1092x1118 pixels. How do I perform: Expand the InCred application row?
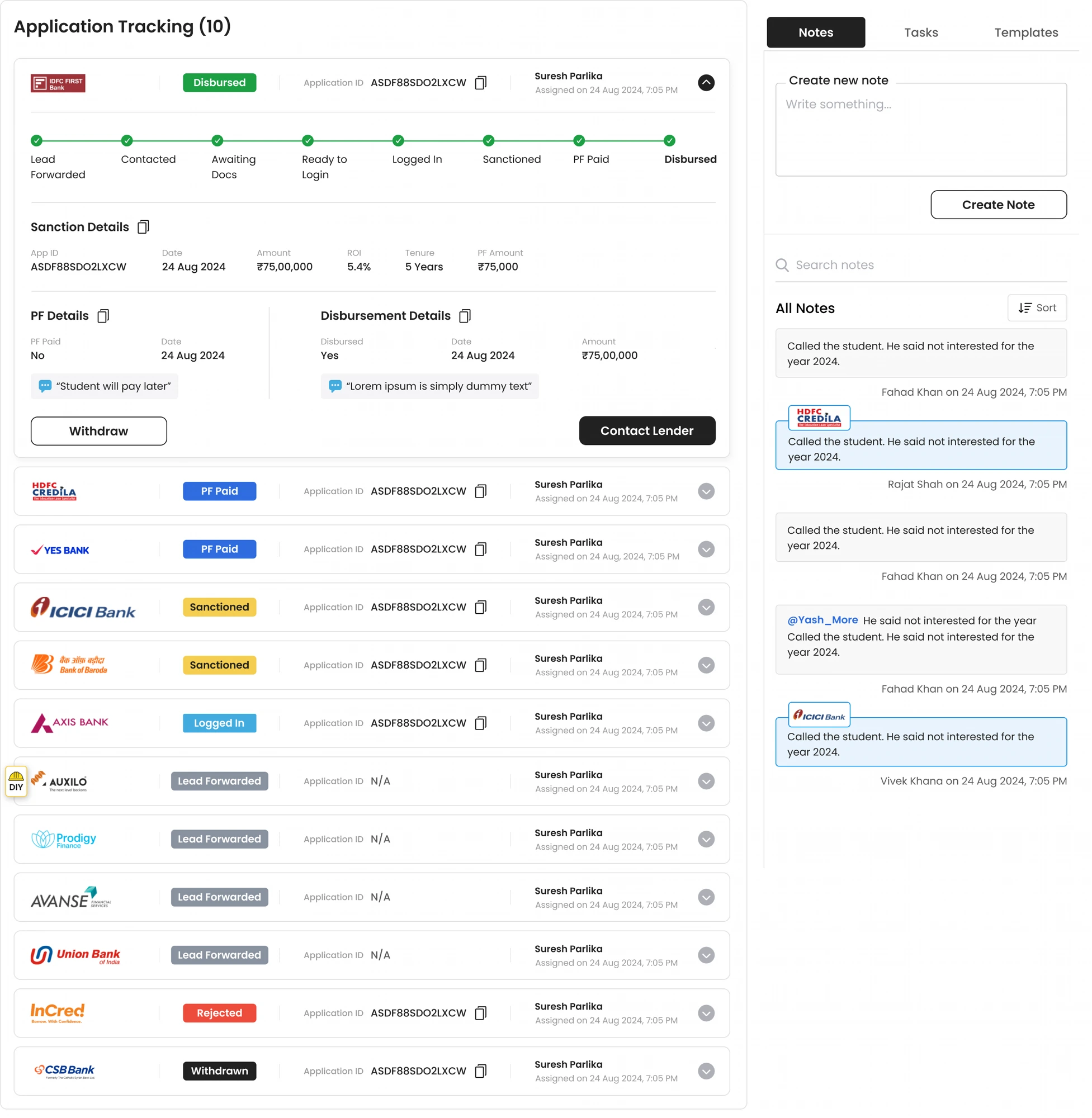[x=706, y=1013]
